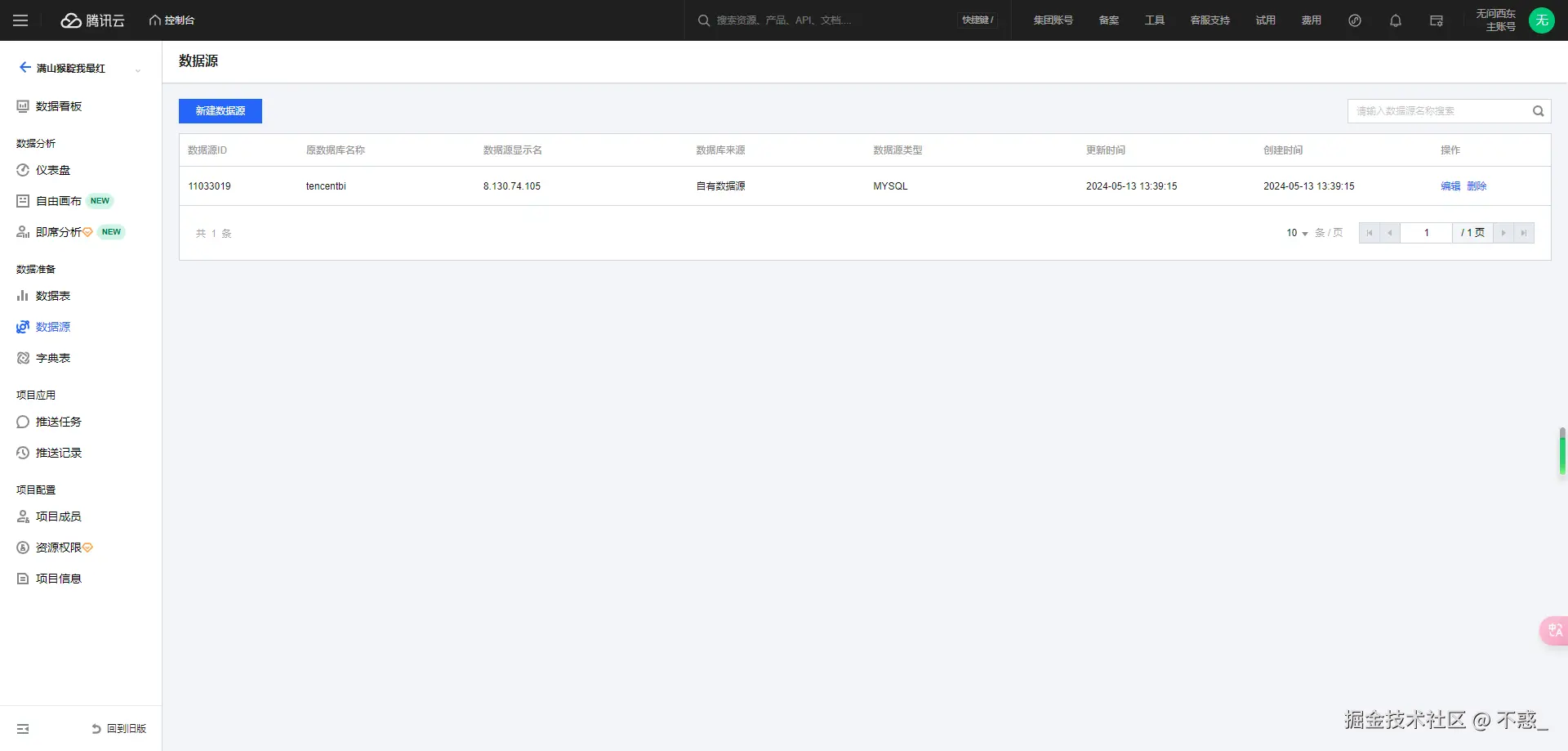Click the MYSQL data source type cell
This screenshot has width=1568, height=751.
(x=890, y=186)
